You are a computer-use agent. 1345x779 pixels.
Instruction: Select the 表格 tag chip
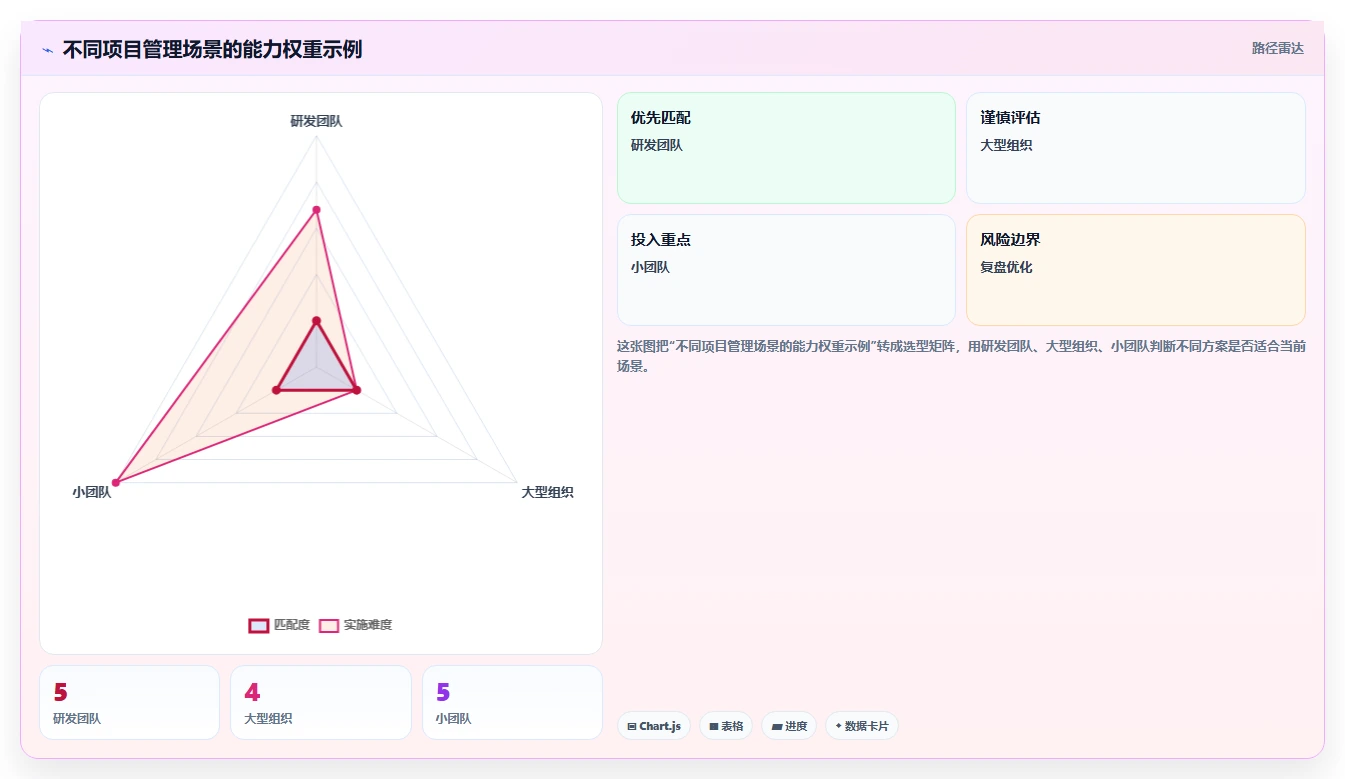pos(726,726)
